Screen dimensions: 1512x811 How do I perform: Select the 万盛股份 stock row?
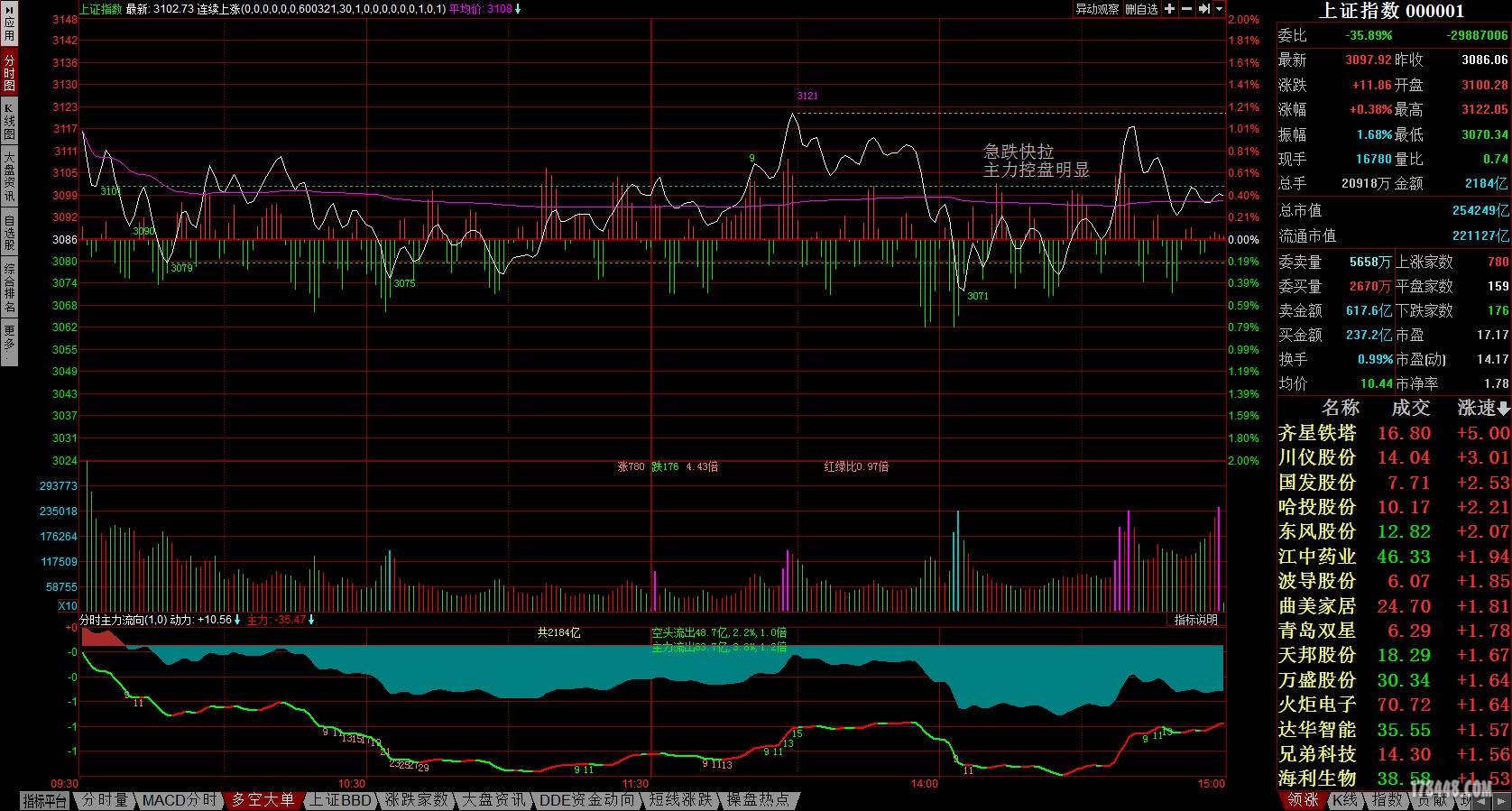[1394, 680]
